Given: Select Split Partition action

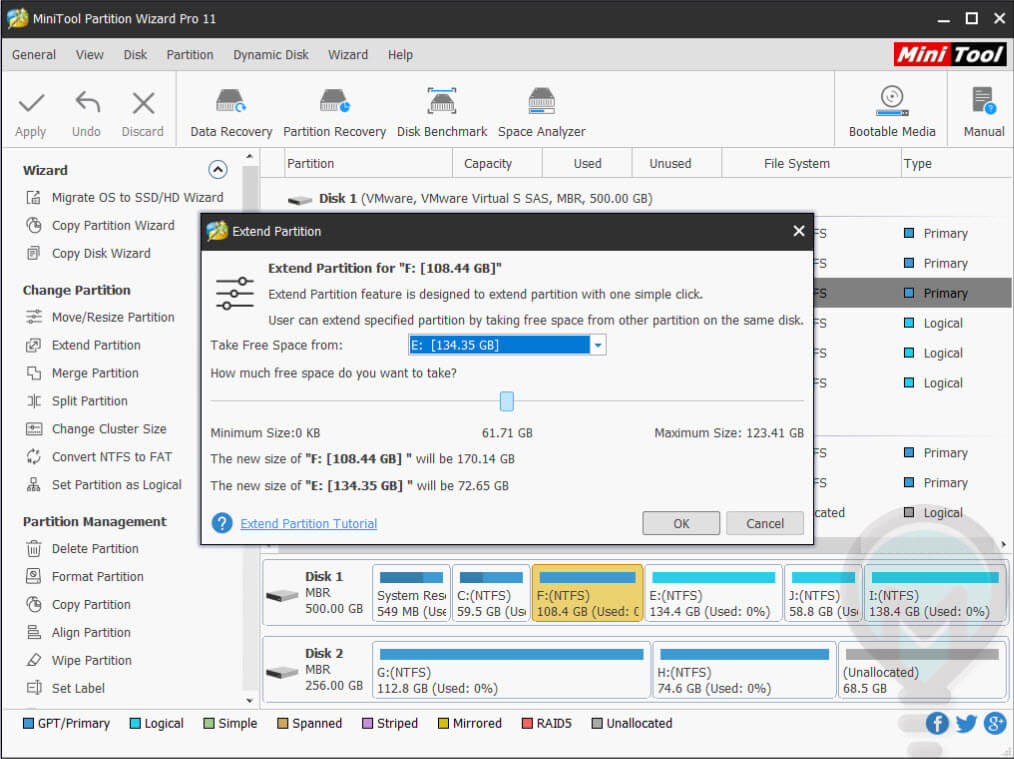Looking at the screenshot, I should point(76,401).
